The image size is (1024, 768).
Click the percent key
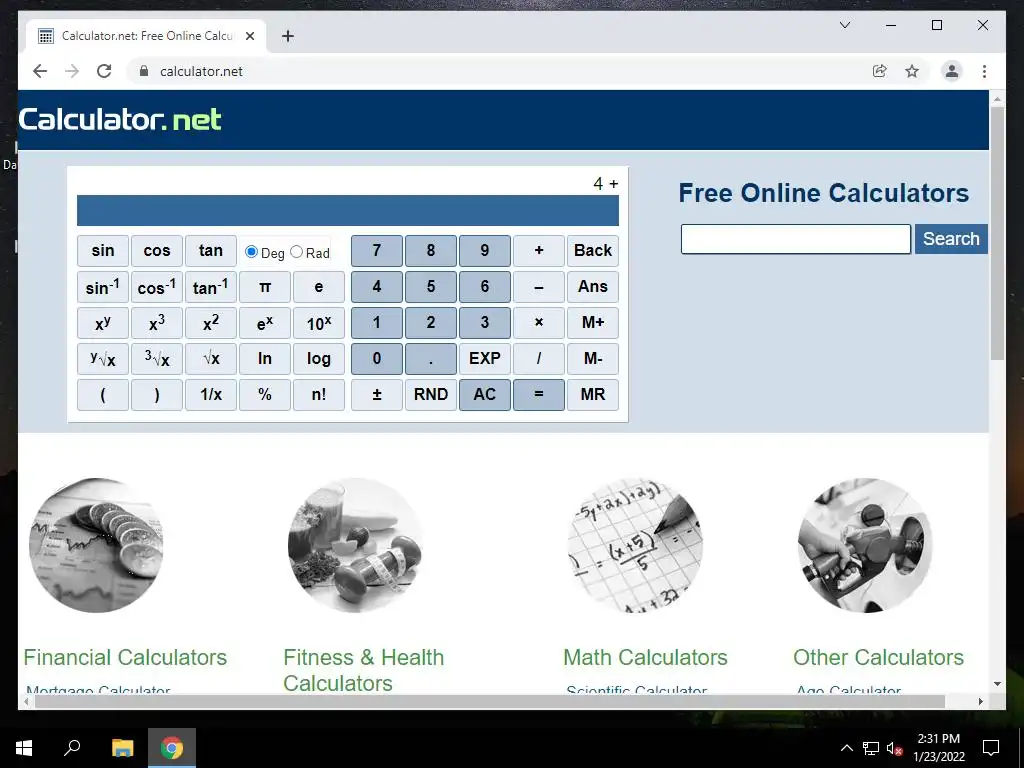pos(264,394)
